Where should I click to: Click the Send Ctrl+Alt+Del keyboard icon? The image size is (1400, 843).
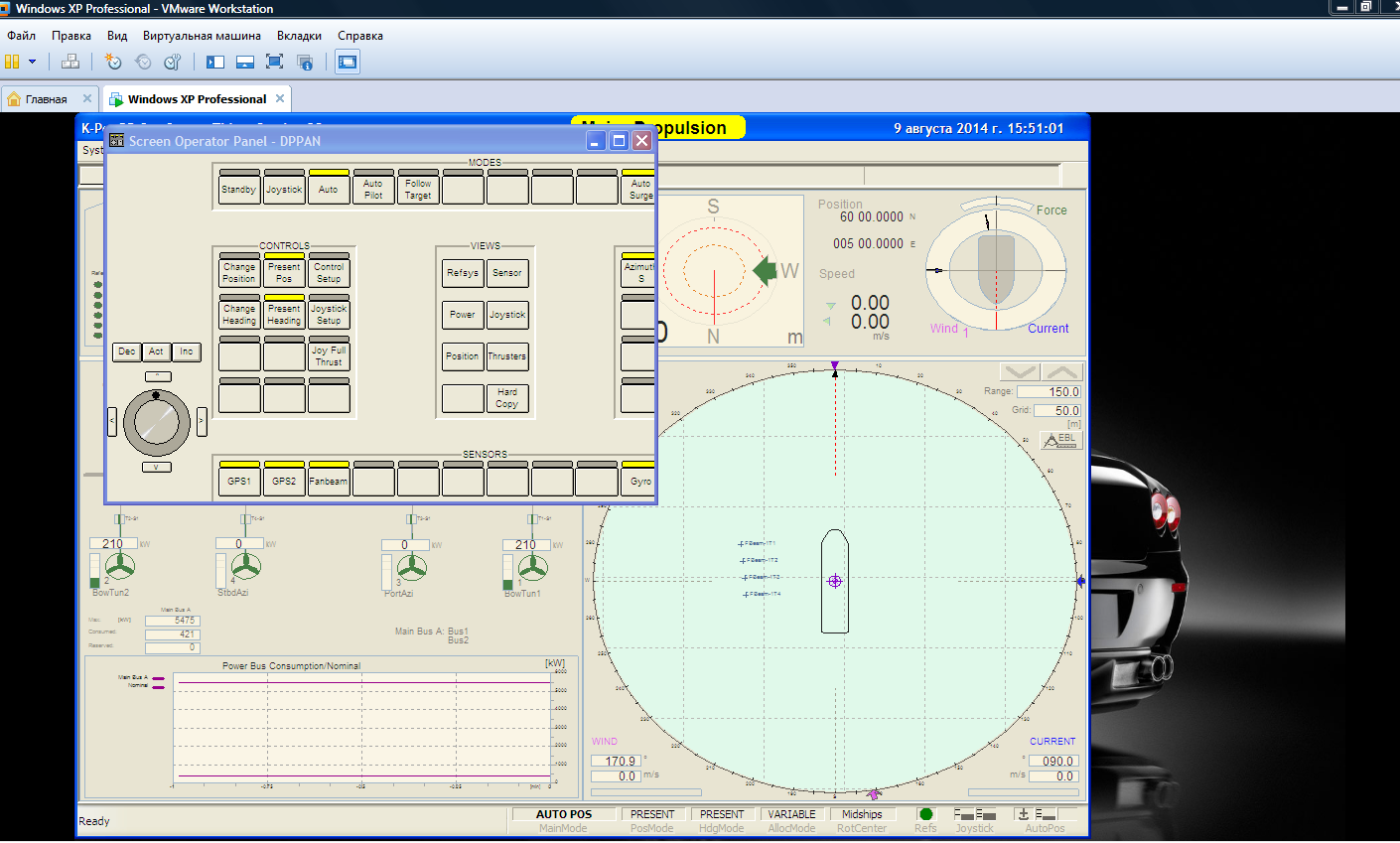(x=70, y=62)
